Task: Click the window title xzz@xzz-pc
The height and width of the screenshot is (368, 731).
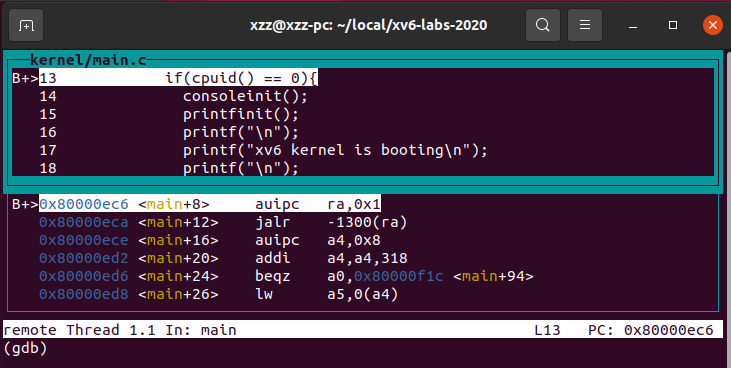Action: [x=368, y=25]
